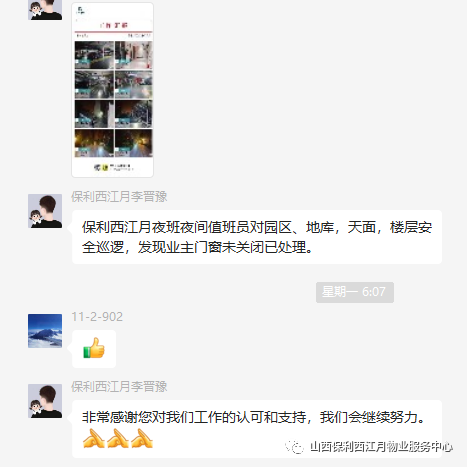Click the first folded-hands emoji
Image resolution: width=467 pixels, height=467 pixels.
coord(93,438)
